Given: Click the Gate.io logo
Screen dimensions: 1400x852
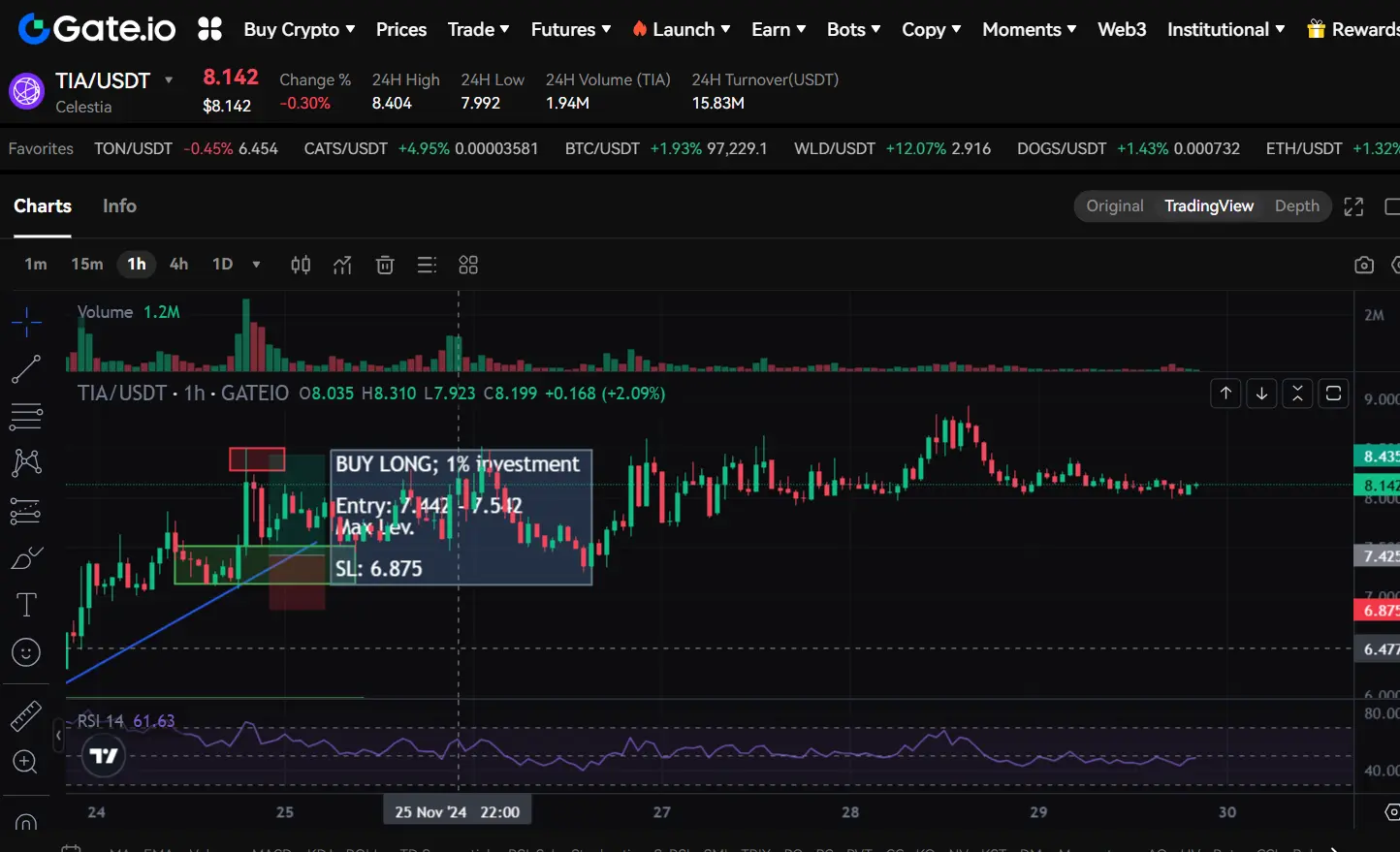Looking at the screenshot, I should point(97,29).
